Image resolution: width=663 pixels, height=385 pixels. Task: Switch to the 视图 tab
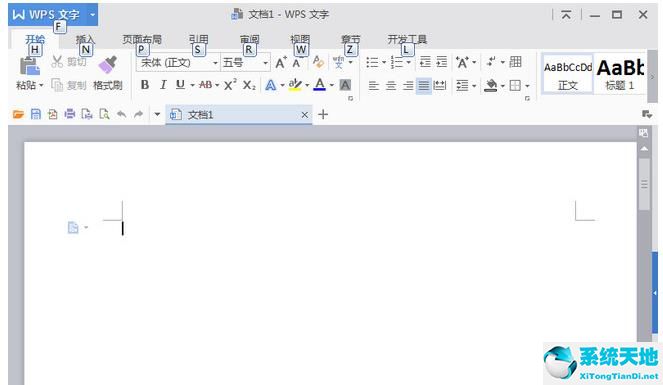coord(300,40)
